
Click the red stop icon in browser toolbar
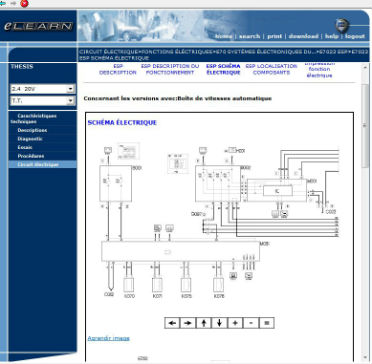coord(24,4)
